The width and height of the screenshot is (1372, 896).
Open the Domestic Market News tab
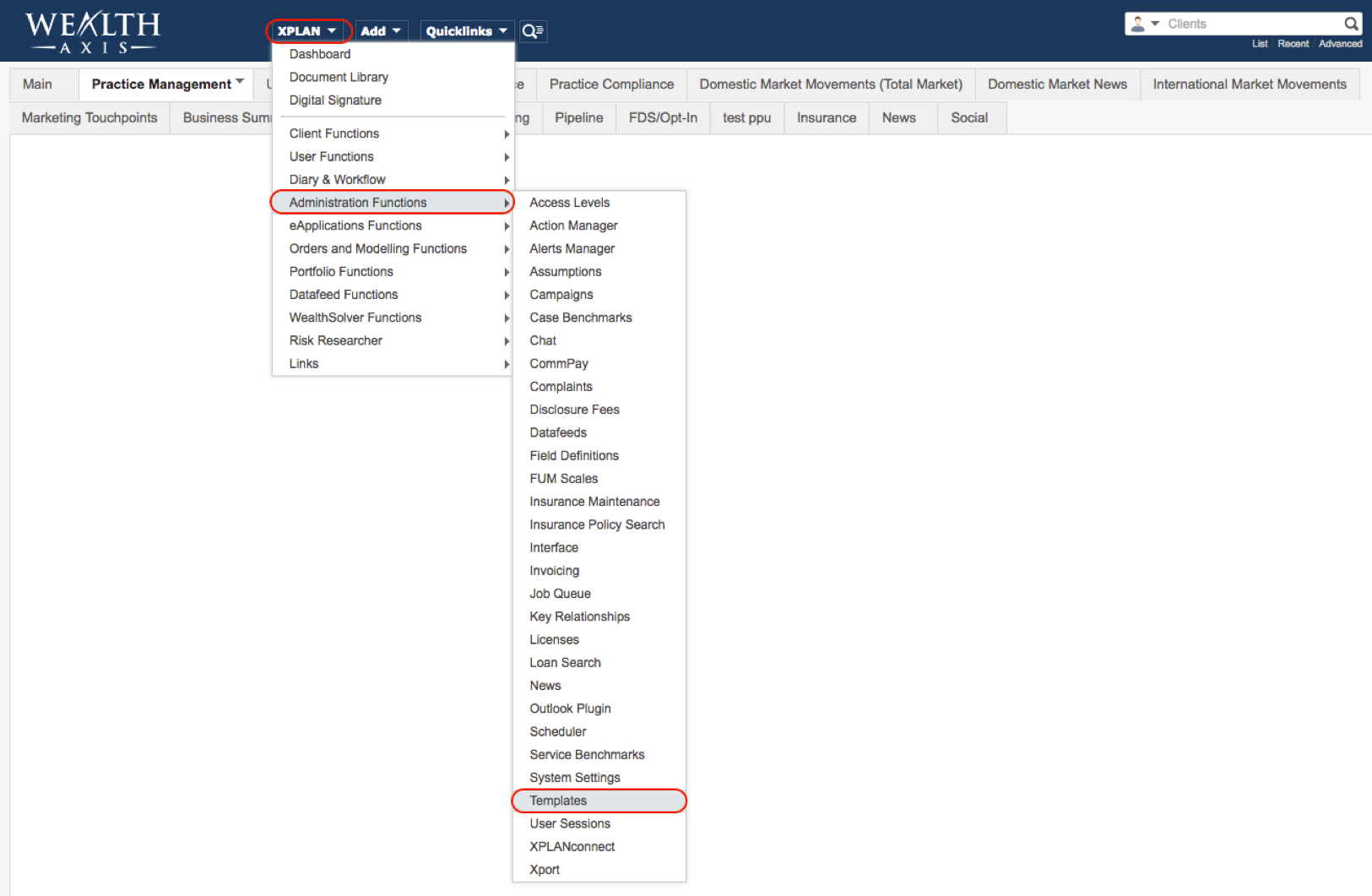pos(1057,84)
